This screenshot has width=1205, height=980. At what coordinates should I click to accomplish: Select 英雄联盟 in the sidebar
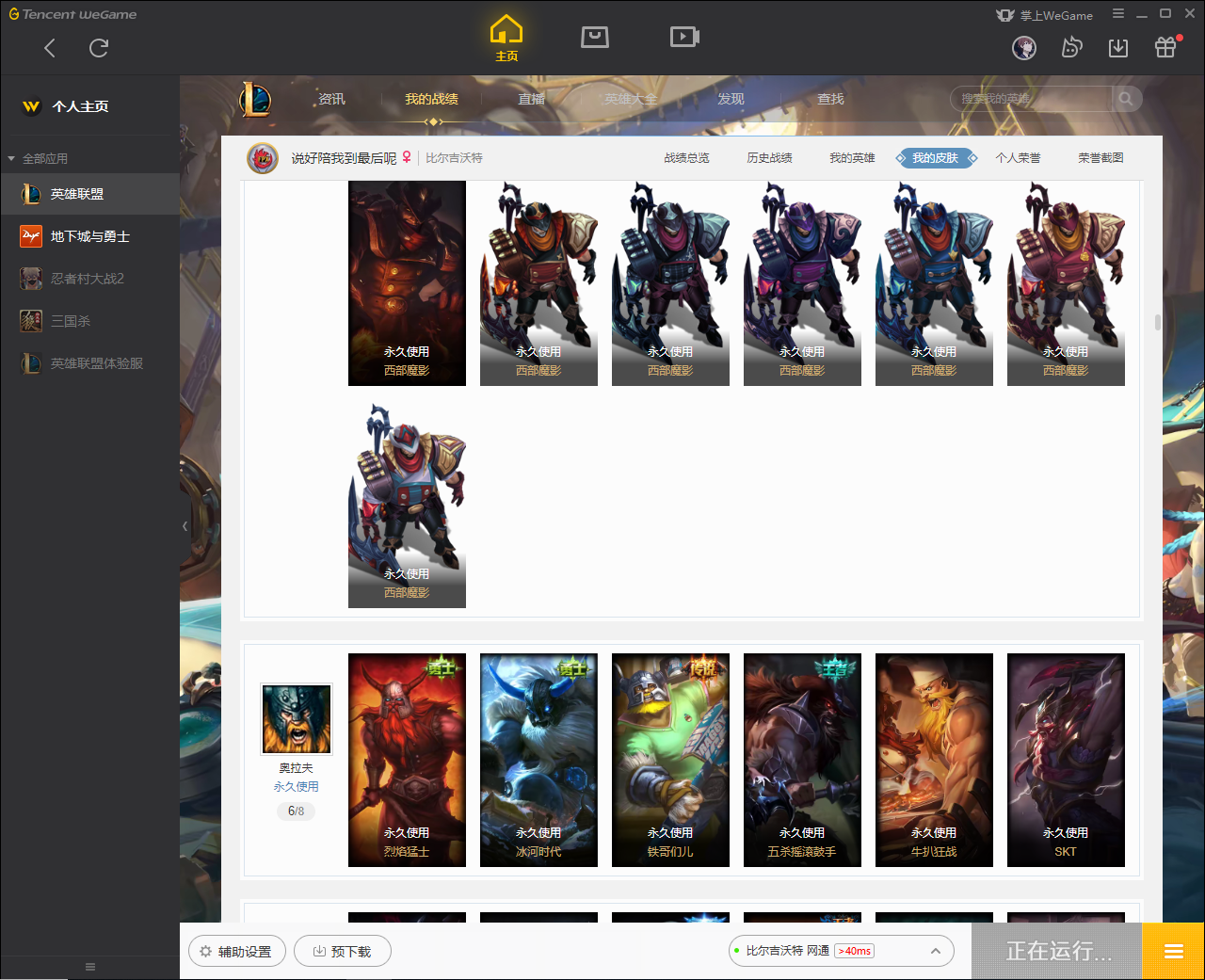(89, 194)
